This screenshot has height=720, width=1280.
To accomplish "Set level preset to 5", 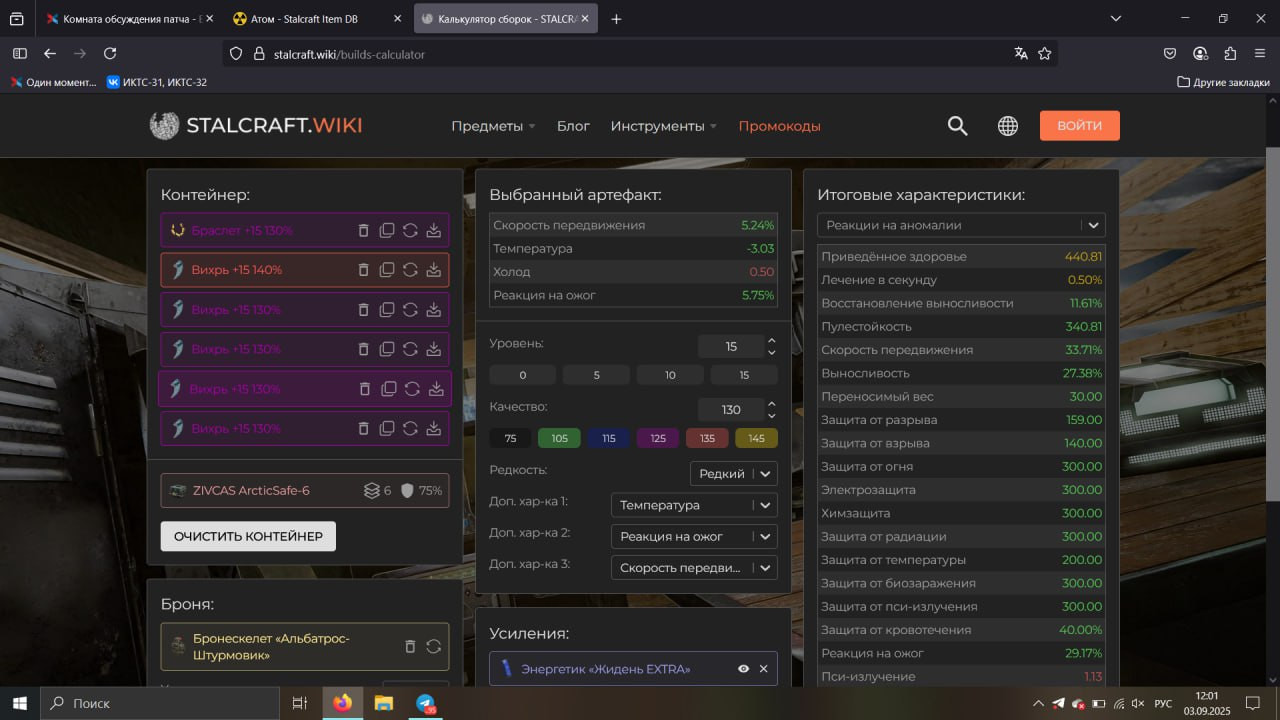I will pos(597,375).
